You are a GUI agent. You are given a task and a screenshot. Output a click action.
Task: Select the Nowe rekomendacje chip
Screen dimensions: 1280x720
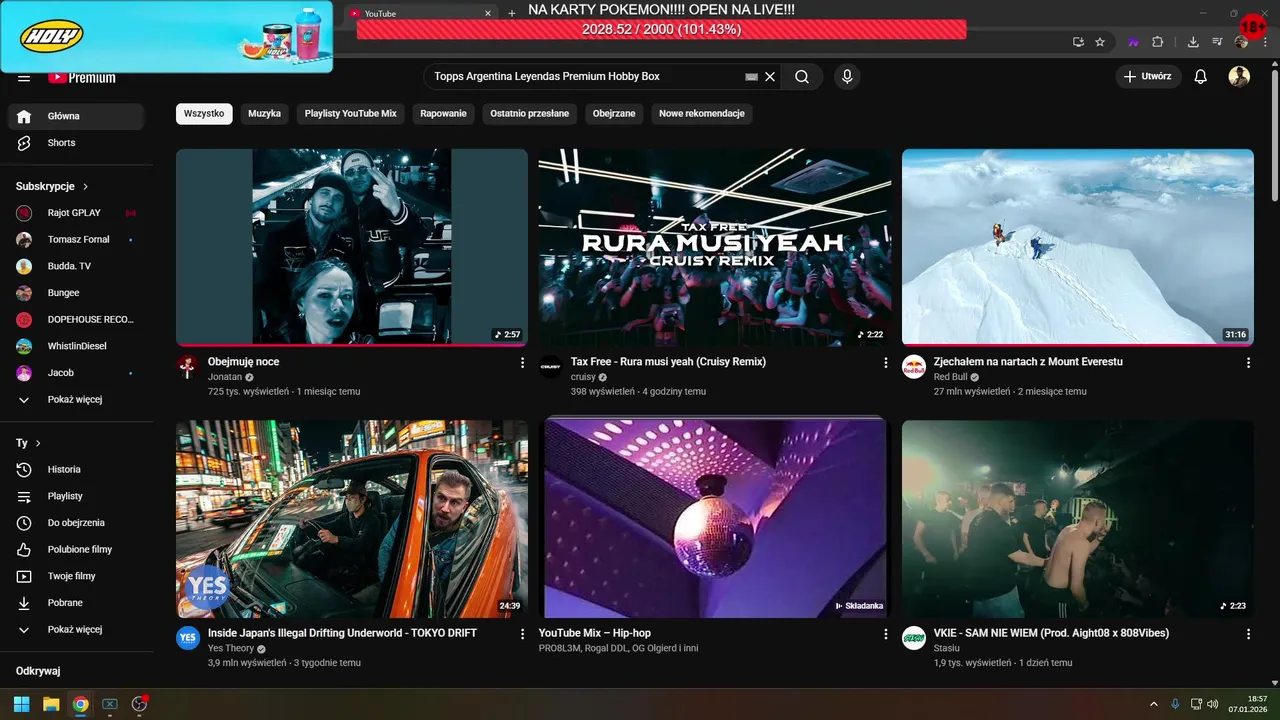pyautogui.click(x=702, y=114)
